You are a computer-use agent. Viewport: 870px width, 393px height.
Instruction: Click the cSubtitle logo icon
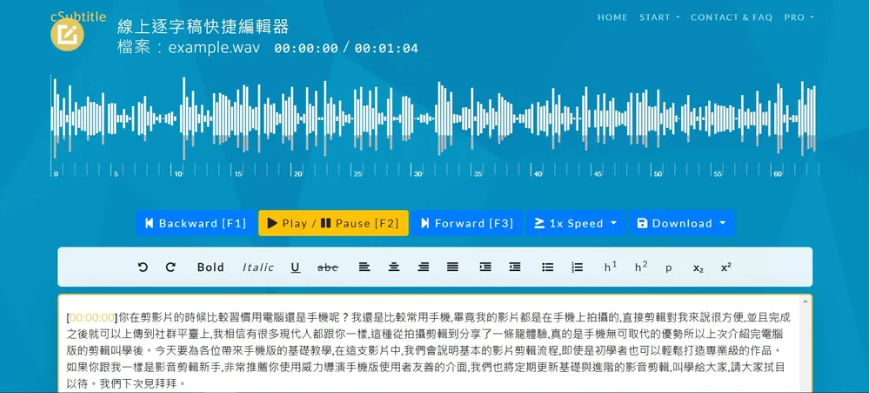67,34
